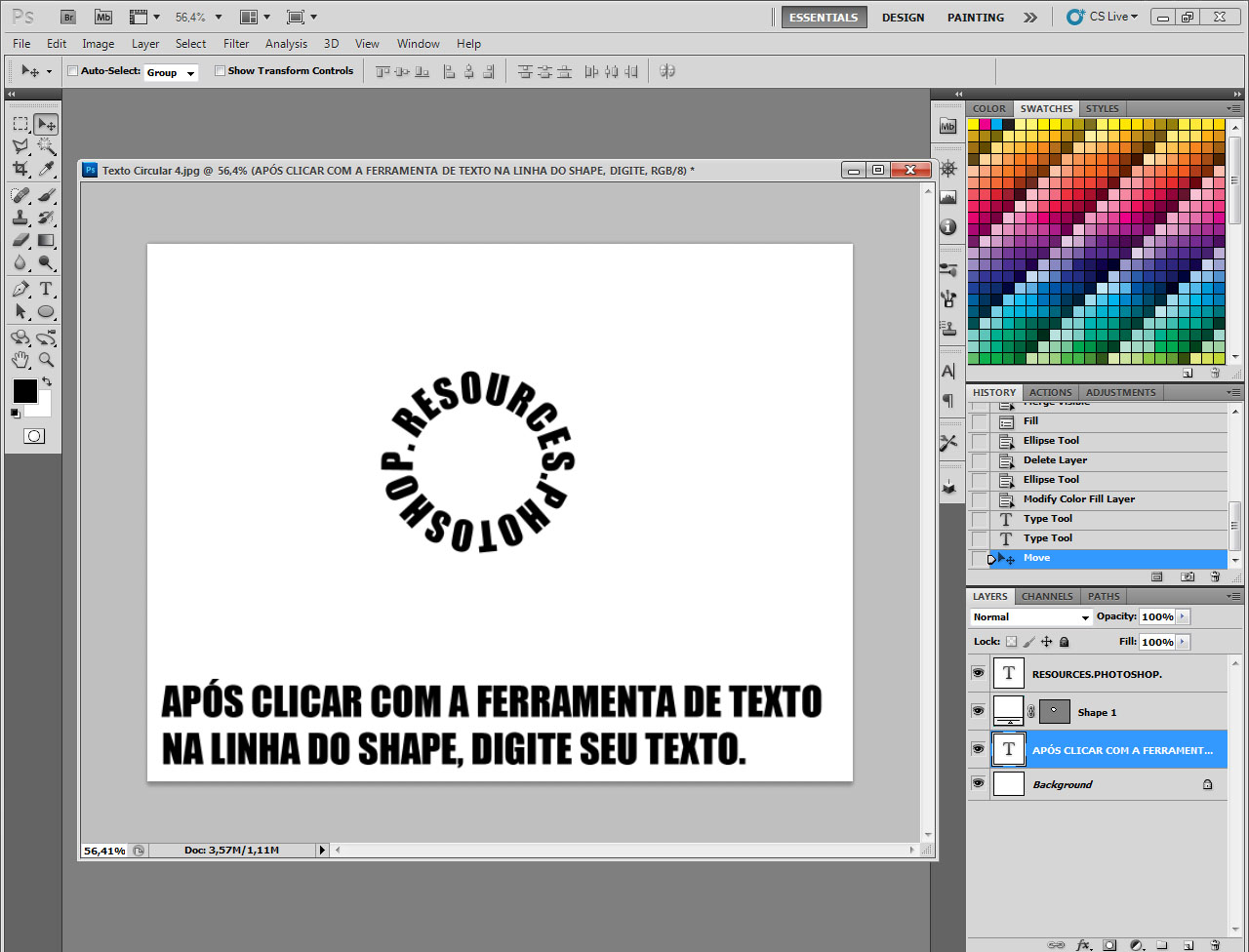Select the Essentials workspace button
This screenshot has height=952, width=1249.
click(824, 18)
